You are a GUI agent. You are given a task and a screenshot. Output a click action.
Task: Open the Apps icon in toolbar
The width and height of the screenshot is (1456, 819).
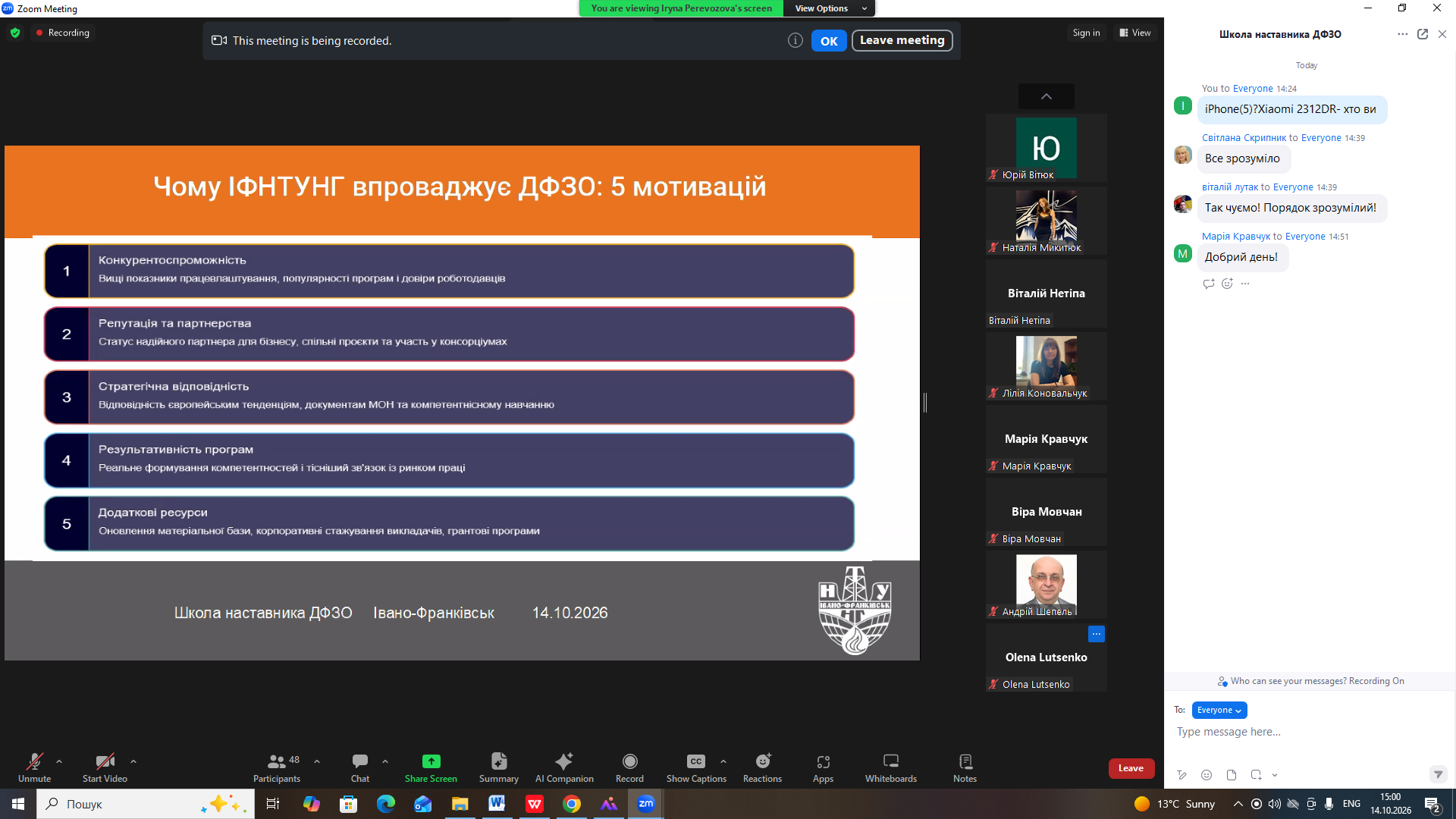tap(824, 762)
